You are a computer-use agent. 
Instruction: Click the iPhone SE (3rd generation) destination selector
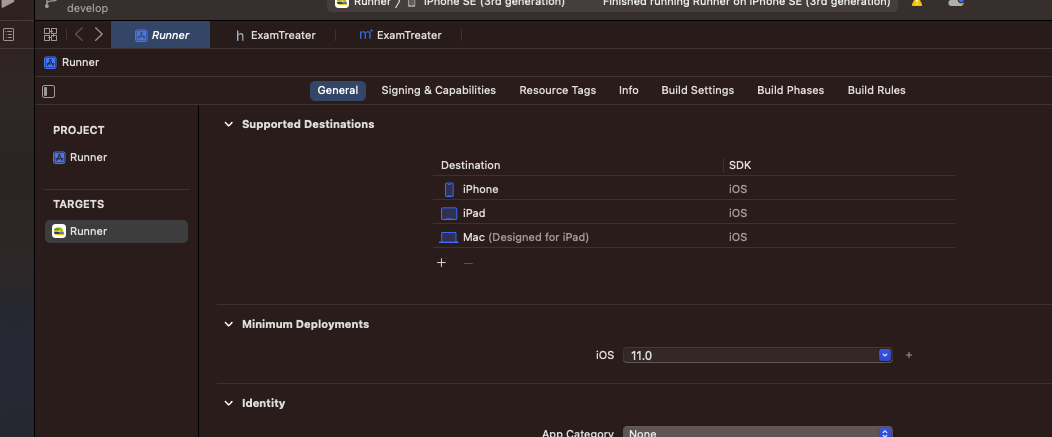click(494, 3)
